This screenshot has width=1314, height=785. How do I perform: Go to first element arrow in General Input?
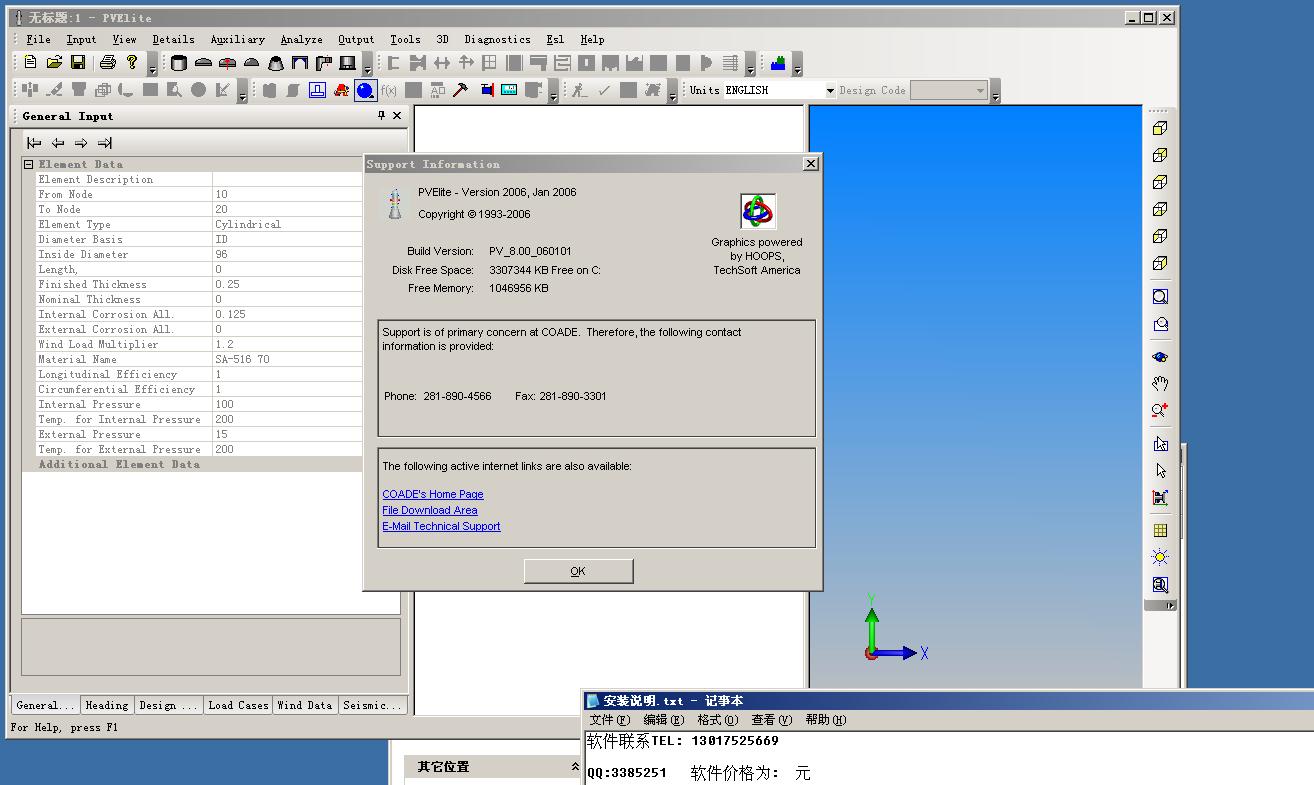(x=34, y=143)
